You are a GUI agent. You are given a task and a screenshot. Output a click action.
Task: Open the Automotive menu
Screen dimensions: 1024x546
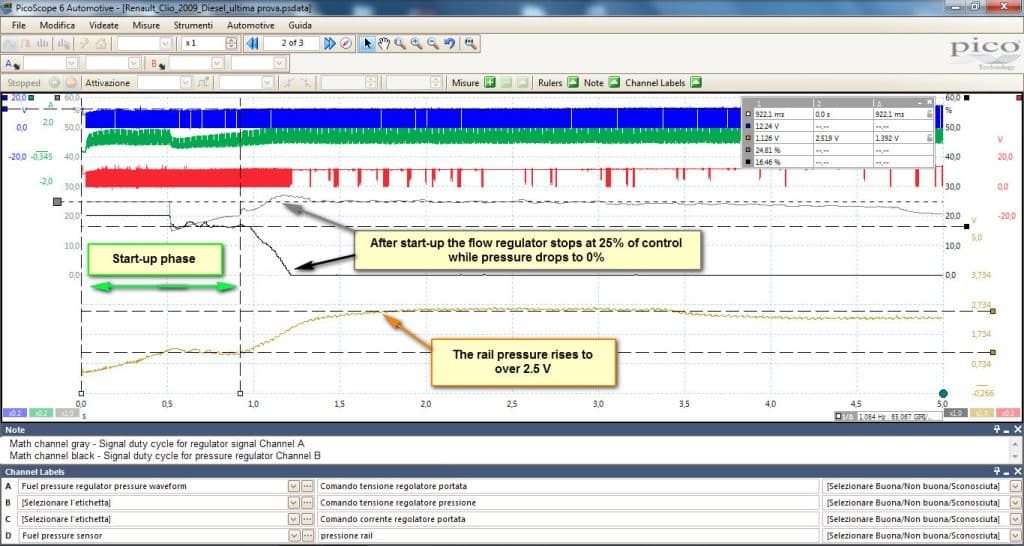pos(250,25)
